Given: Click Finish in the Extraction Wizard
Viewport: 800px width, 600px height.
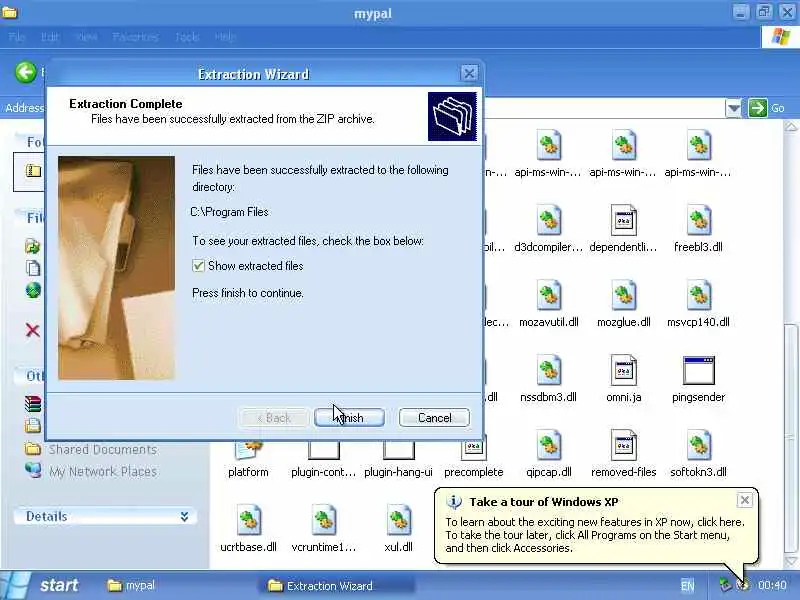Looking at the screenshot, I should [349, 418].
